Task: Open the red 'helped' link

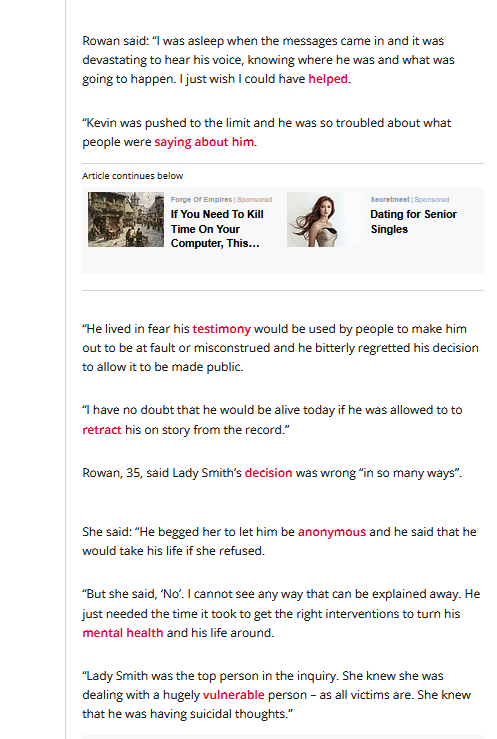Action: click(328, 79)
